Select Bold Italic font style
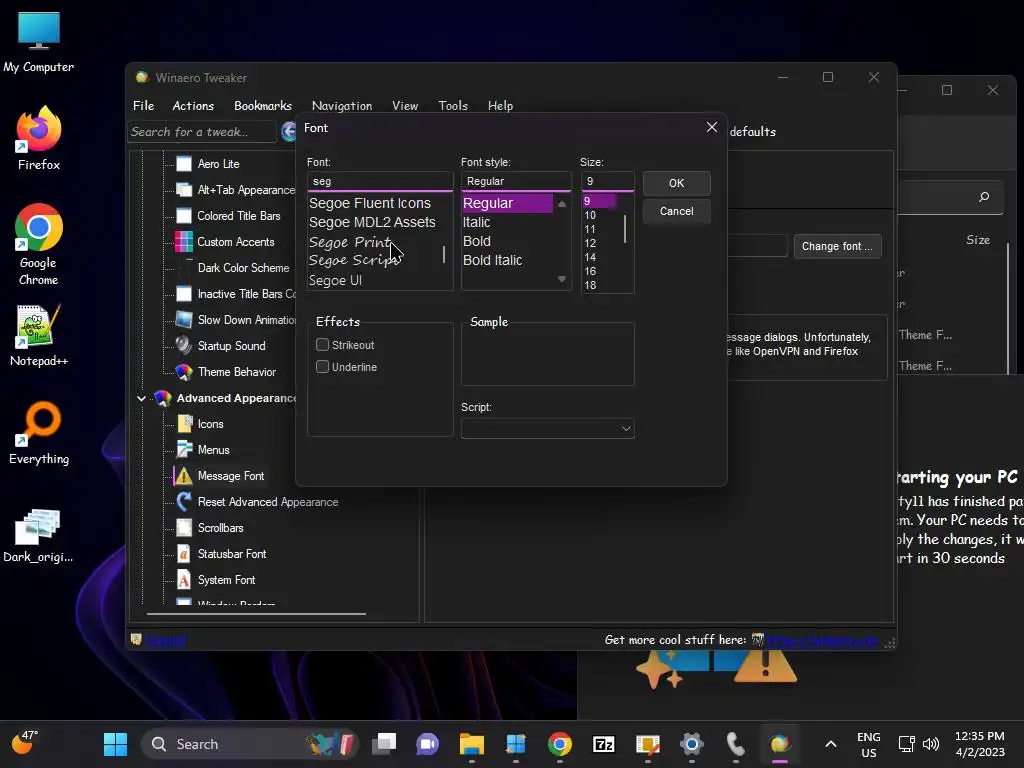This screenshot has width=1024, height=768. coord(492,260)
